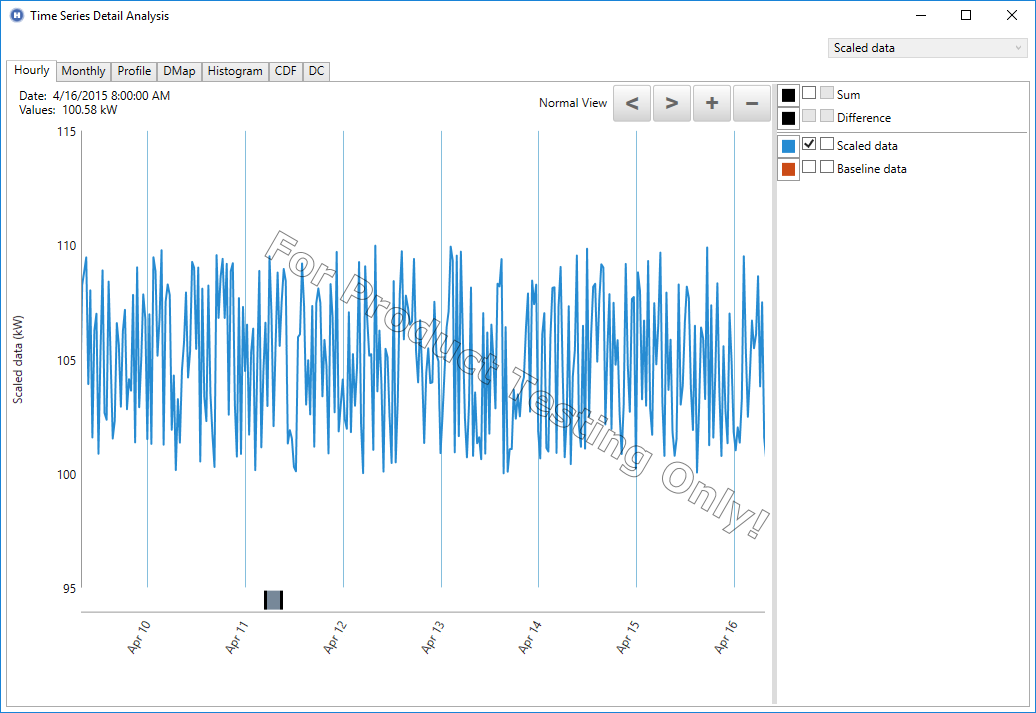Viewport: 1036px width, 713px height.
Task: Select the Profile tab
Action: pos(133,71)
